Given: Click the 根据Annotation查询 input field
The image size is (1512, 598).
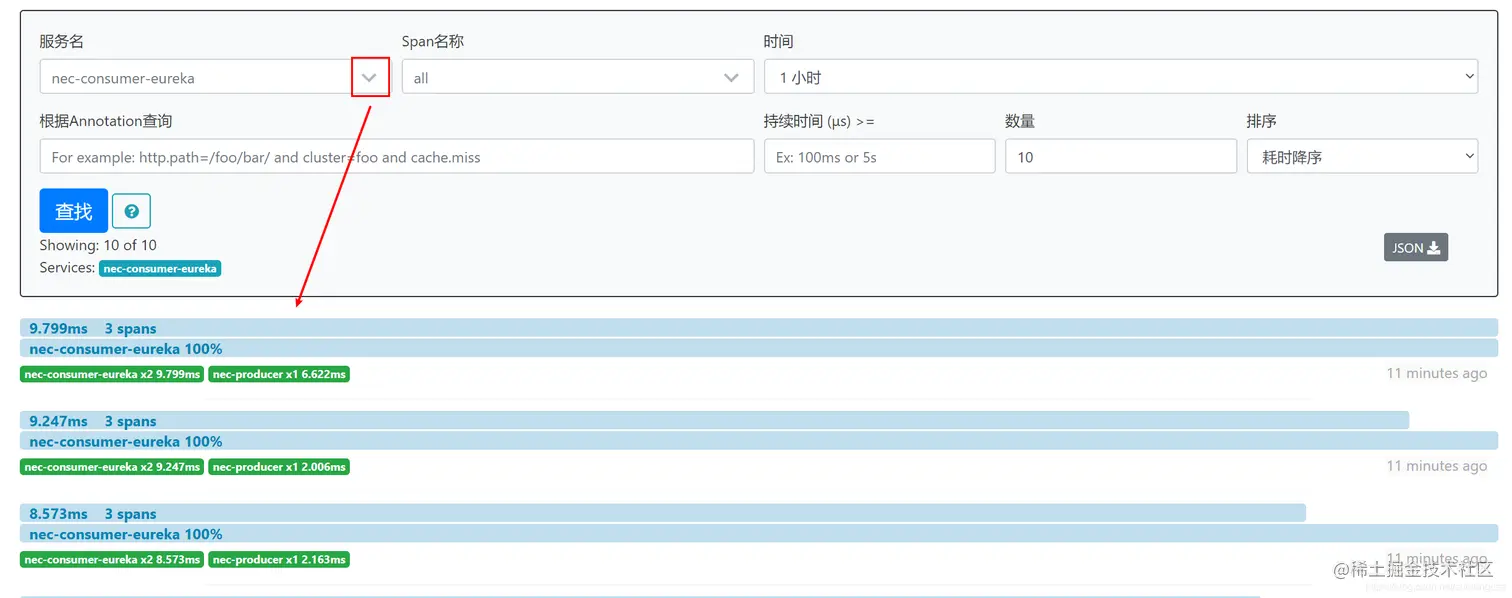Looking at the screenshot, I should click(397, 156).
